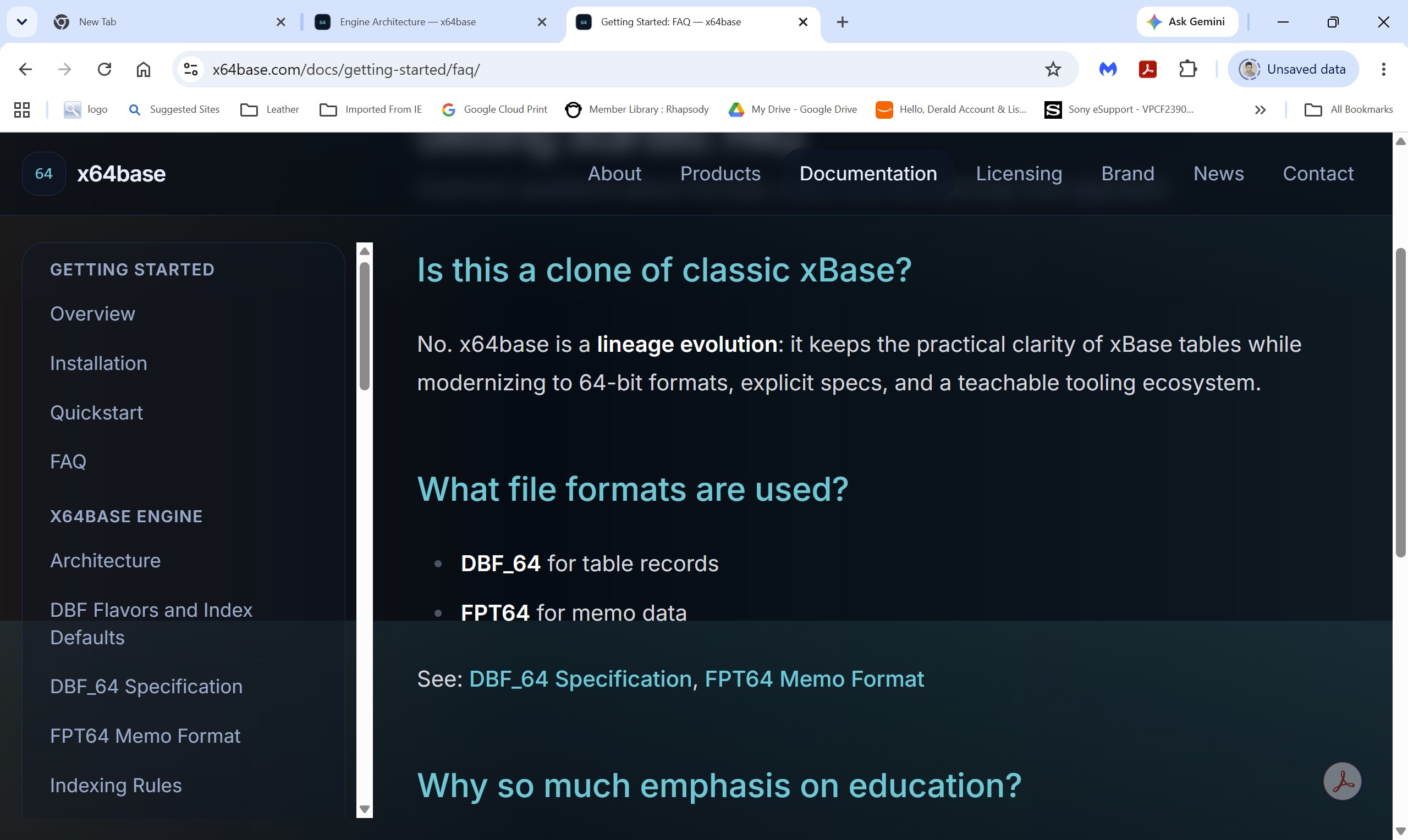1408x840 pixels.
Task: Open Indexing Rules in the sidebar
Action: click(116, 785)
